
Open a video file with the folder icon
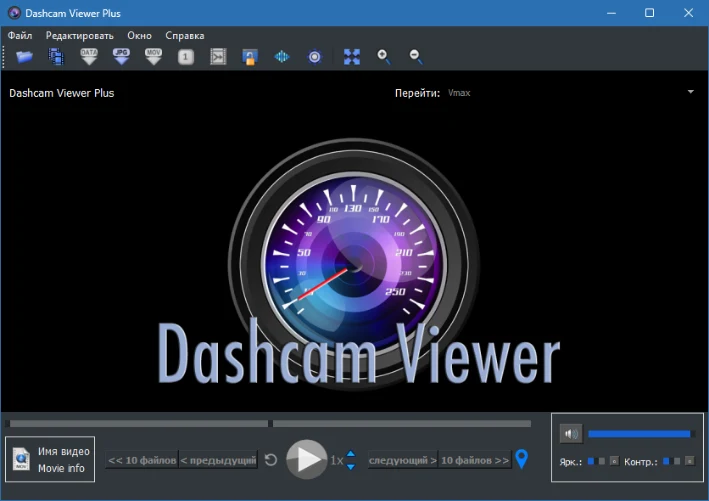[24, 57]
